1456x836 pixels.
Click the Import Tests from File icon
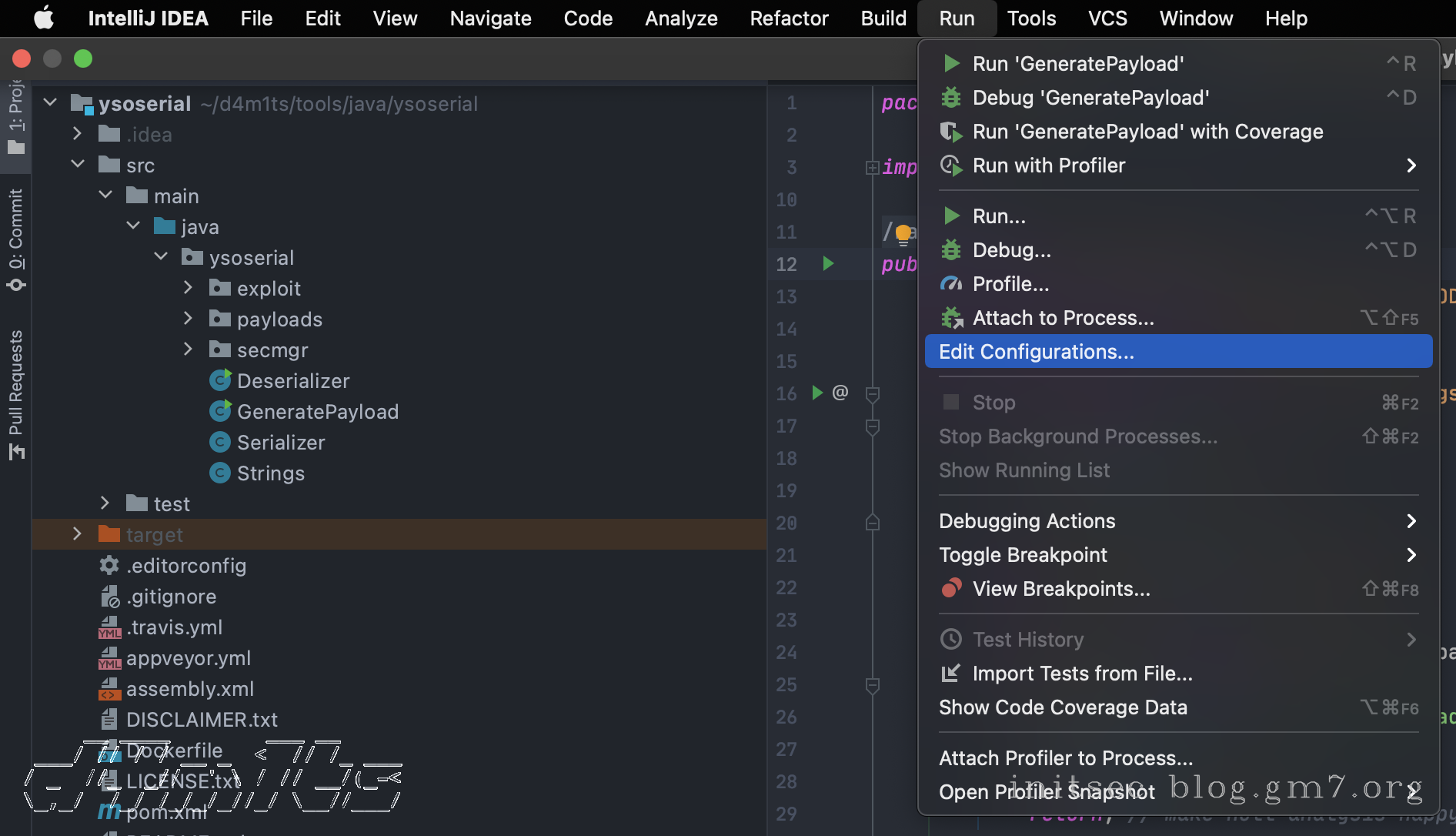point(952,674)
